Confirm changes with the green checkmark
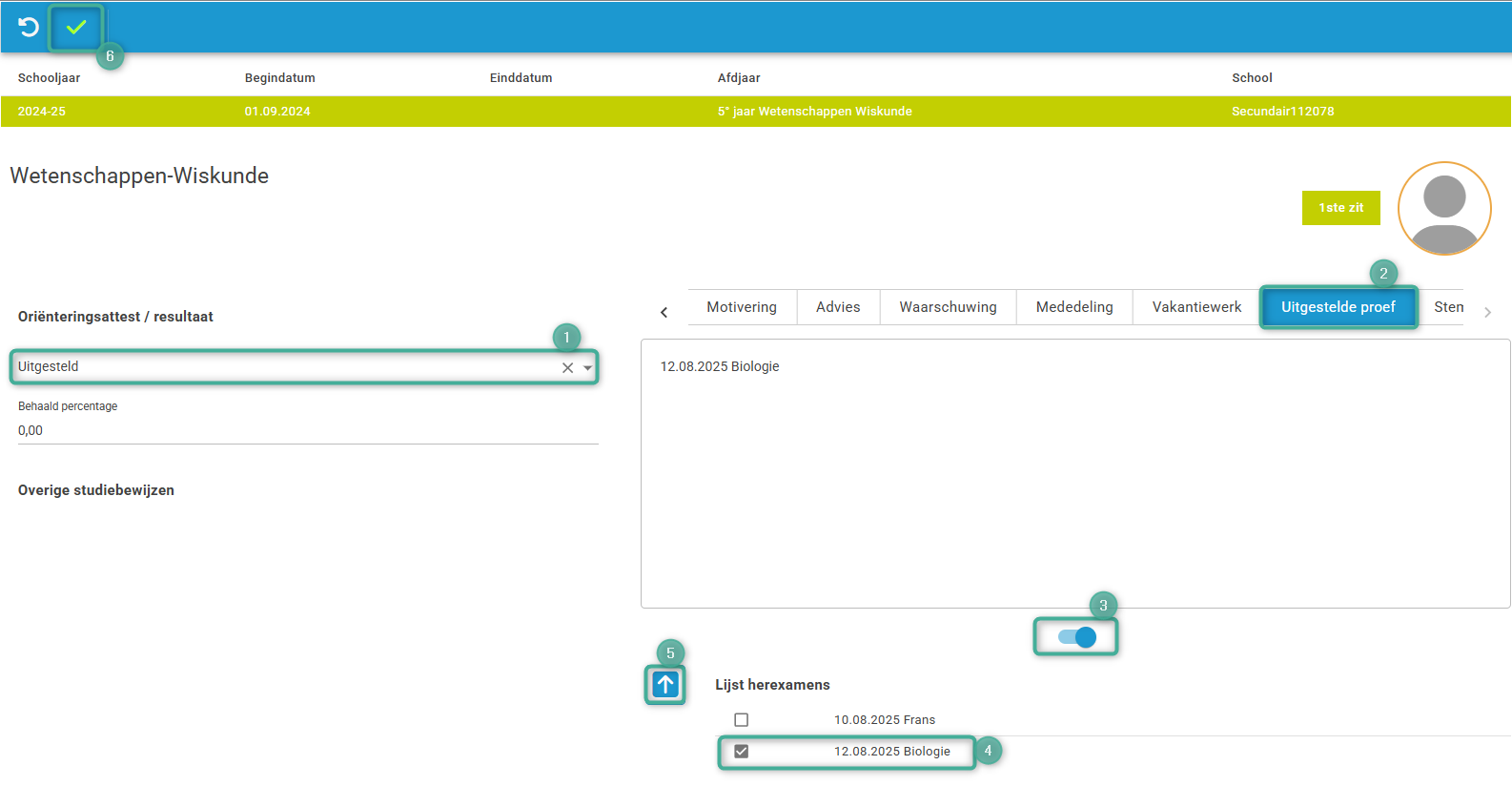Screen dimensions: 1512x786 click(x=76, y=28)
